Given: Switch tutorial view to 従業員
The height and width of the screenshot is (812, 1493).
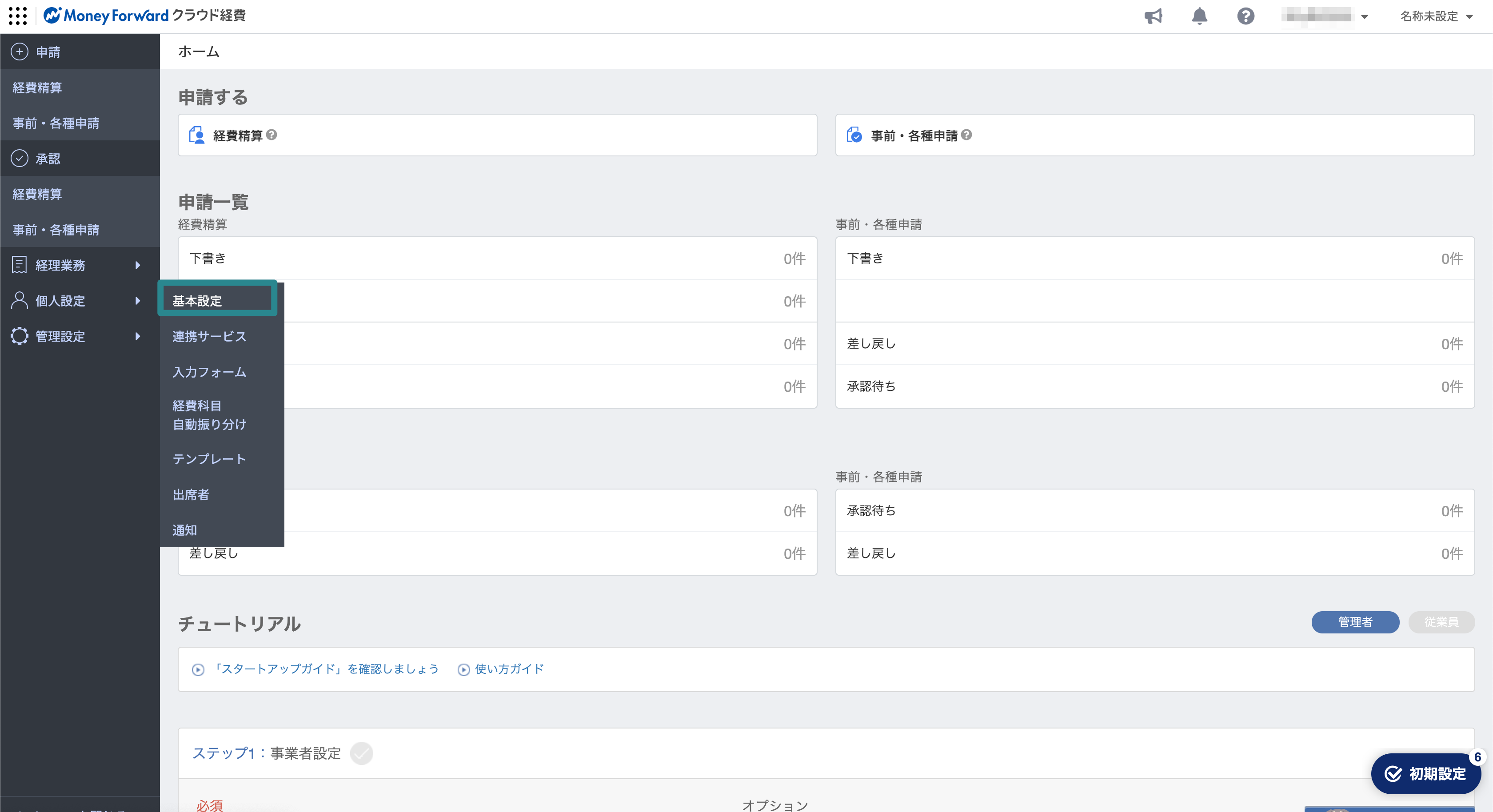Looking at the screenshot, I should pyautogui.click(x=1441, y=622).
